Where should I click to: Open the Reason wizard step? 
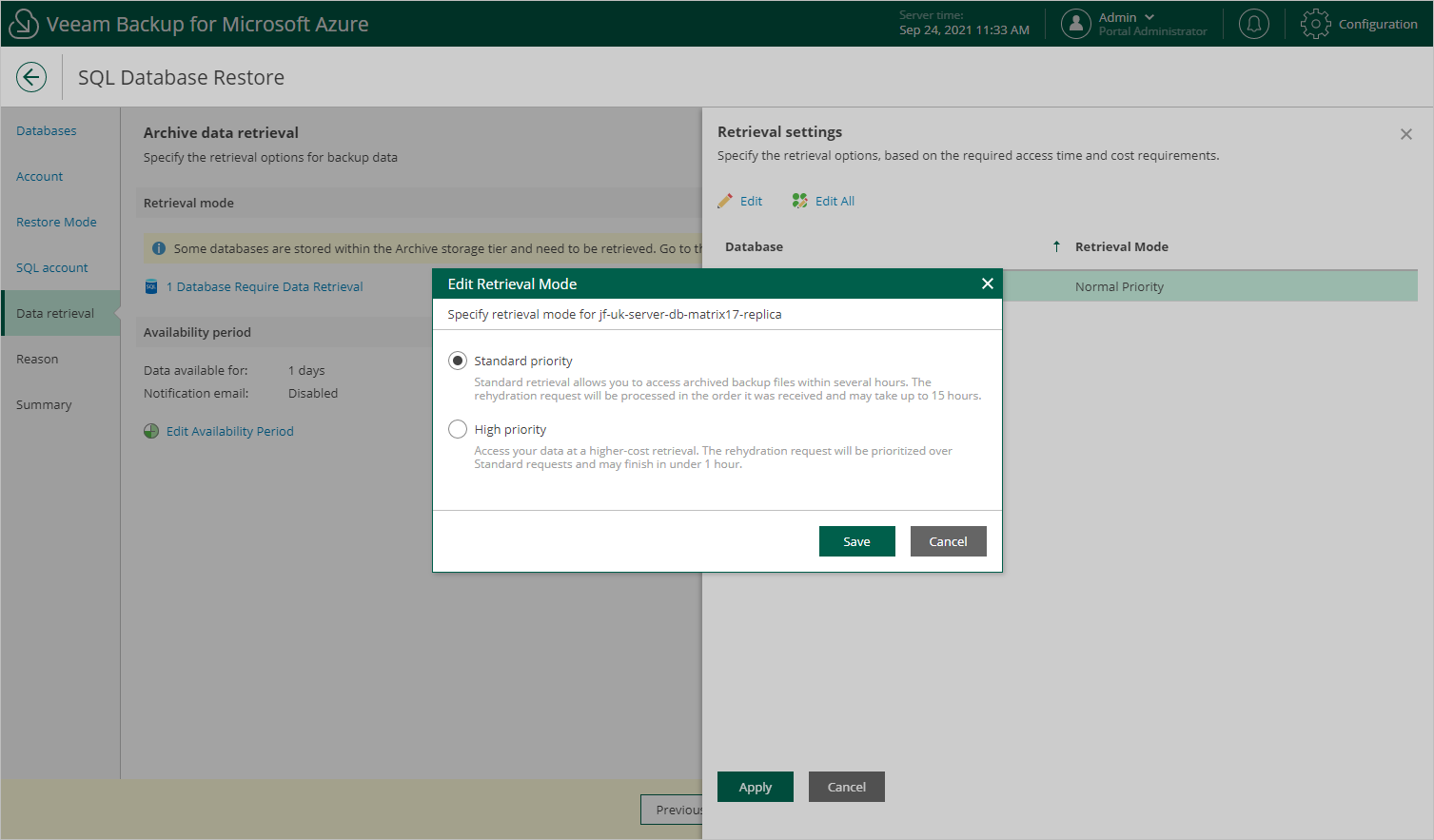click(37, 359)
